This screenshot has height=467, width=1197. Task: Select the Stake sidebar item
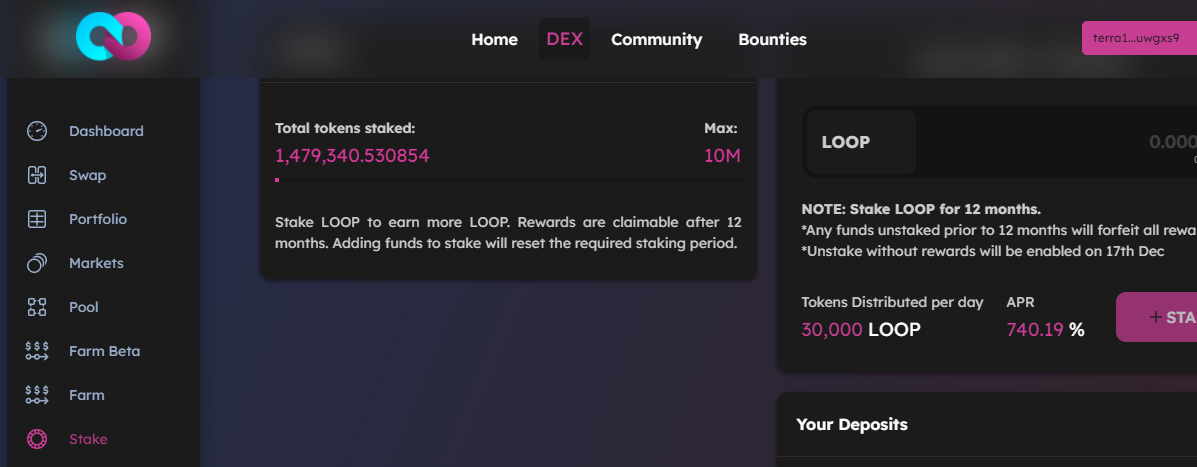coord(89,440)
